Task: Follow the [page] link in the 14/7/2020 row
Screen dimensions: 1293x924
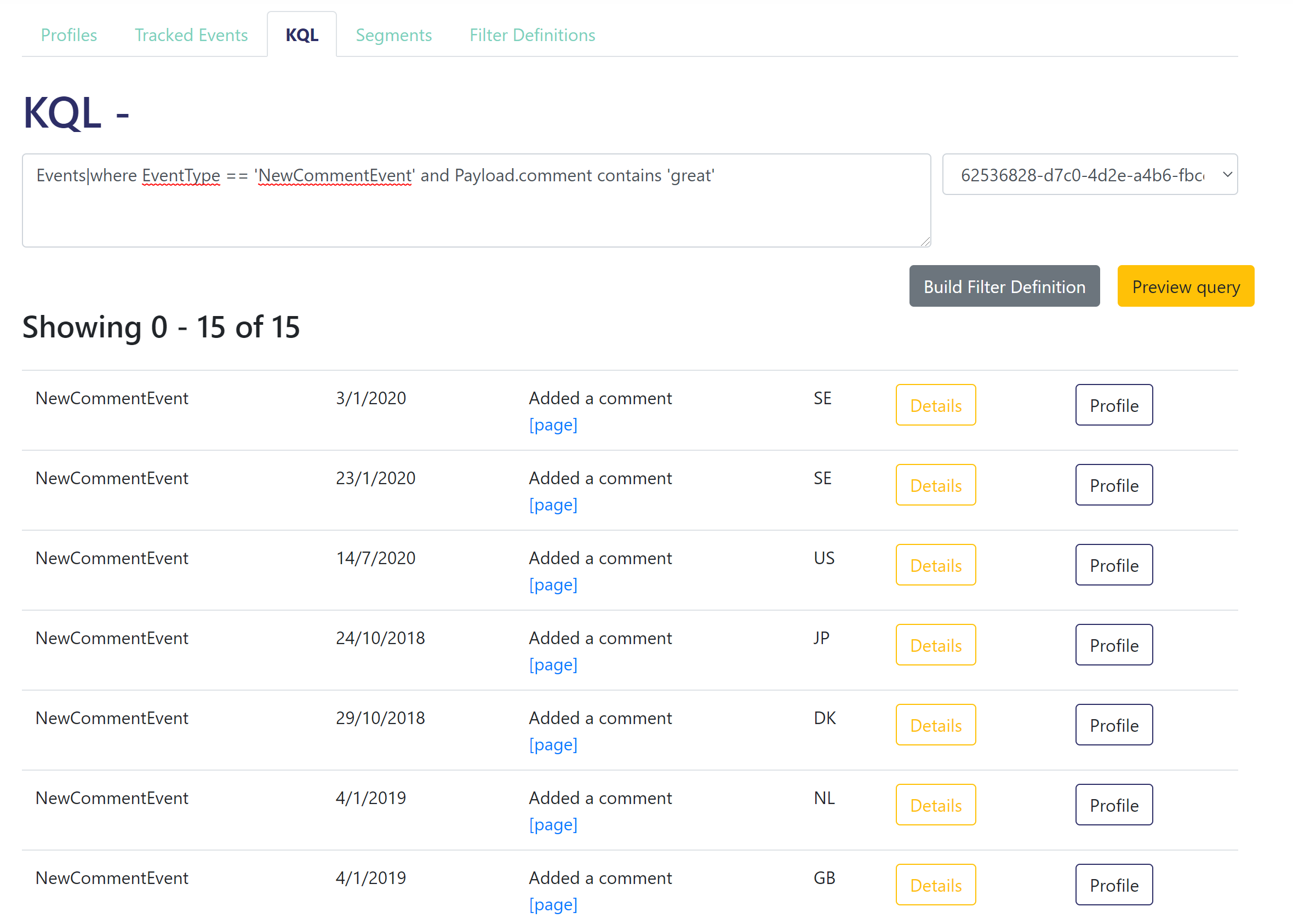Action: click(x=553, y=585)
